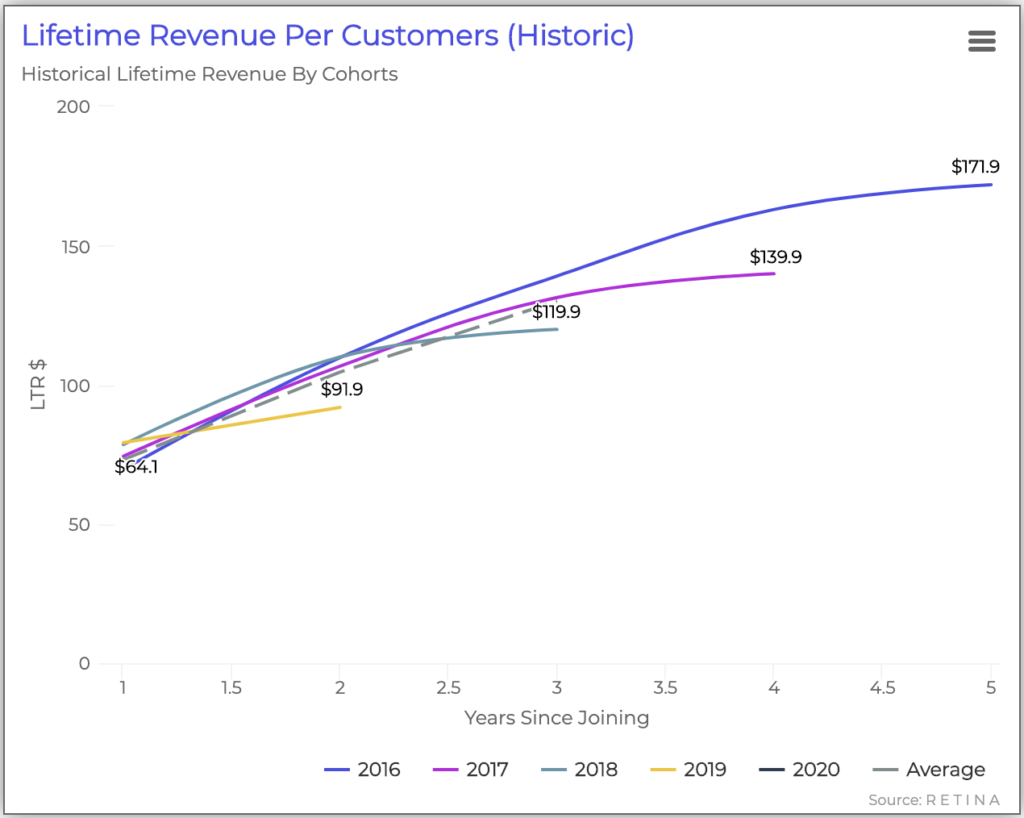Click the $139.9 data label
This screenshot has height=818, width=1024.
[776, 257]
